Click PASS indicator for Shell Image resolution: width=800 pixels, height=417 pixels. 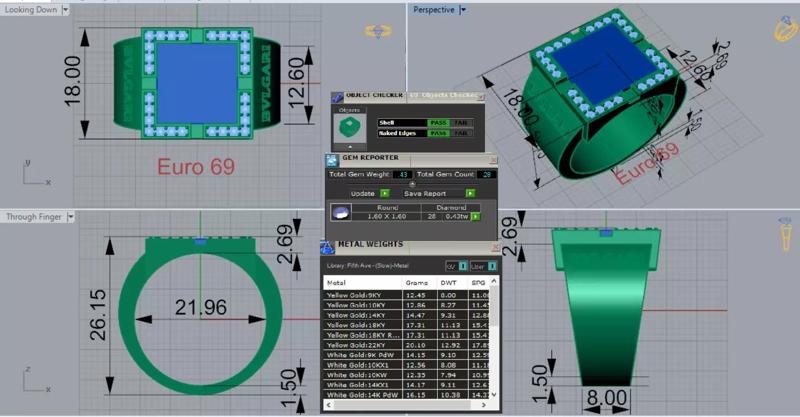point(438,122)
